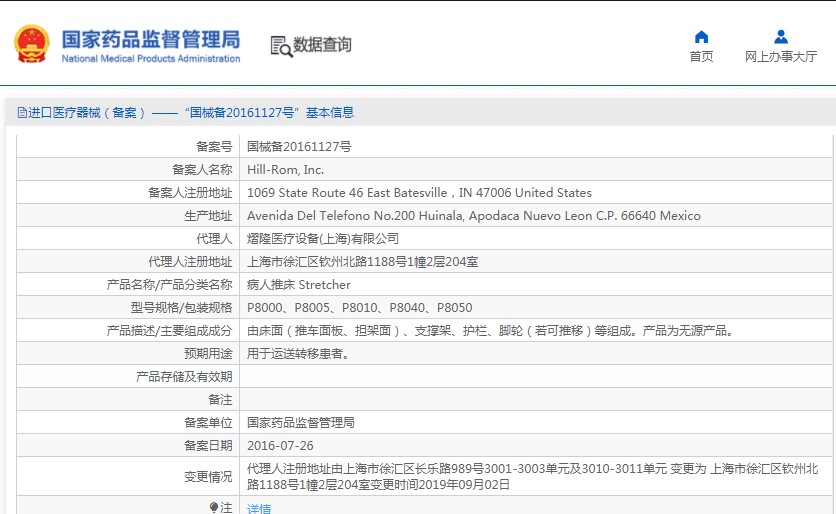Click the 产品描述/主要组成成分 label
Viewport: 836px width, 514px height.
click(169, 331)
